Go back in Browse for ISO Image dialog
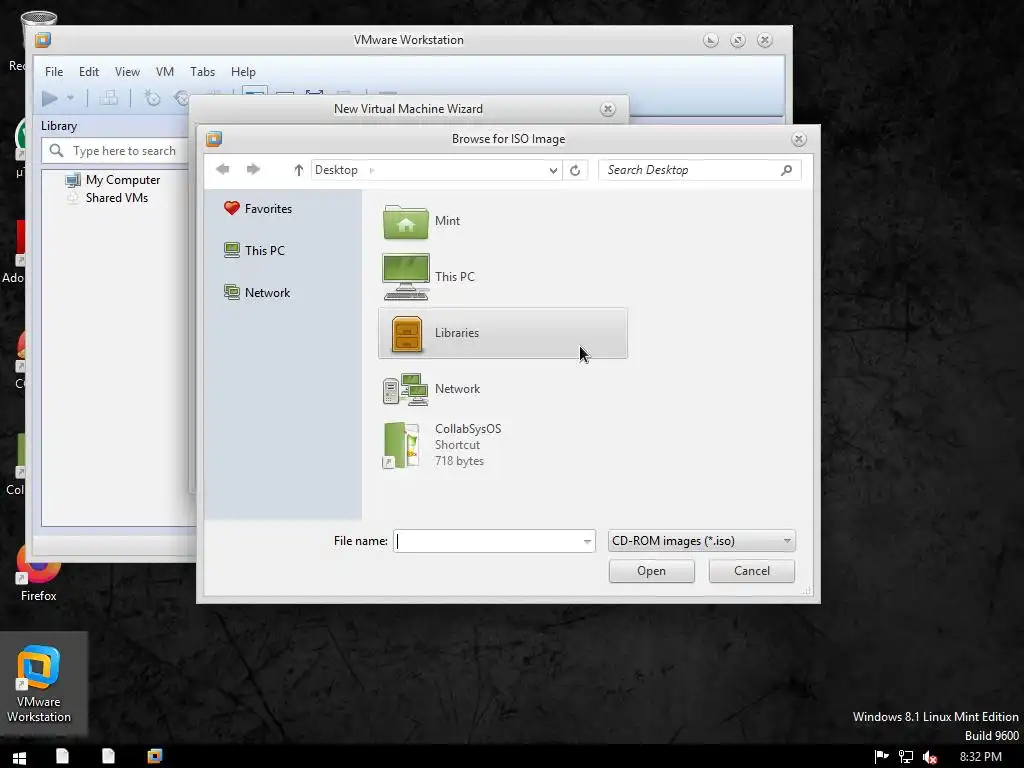Screen dimensions: 1024x768 [223, 170]
